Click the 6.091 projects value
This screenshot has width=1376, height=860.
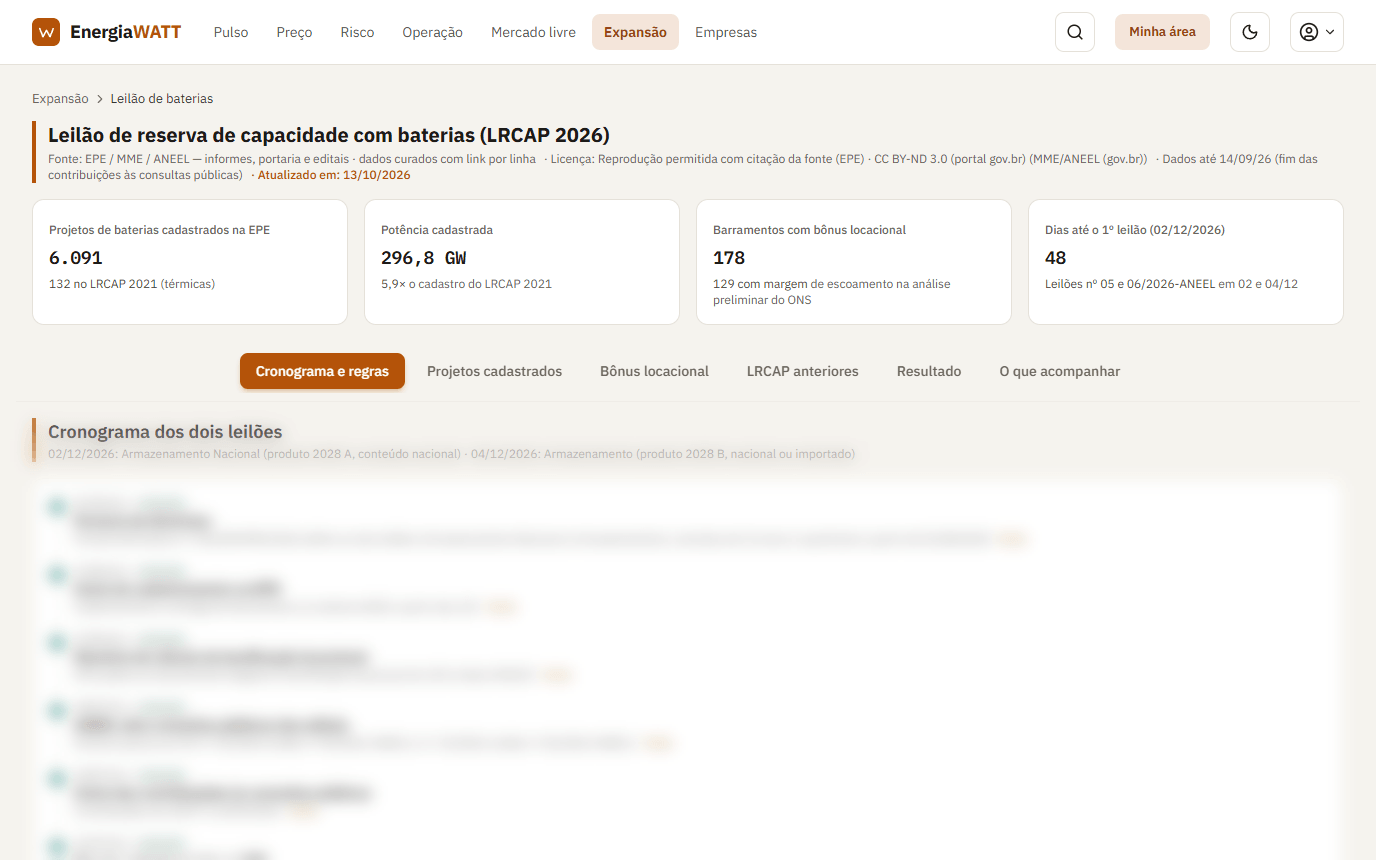coord(75,258)
